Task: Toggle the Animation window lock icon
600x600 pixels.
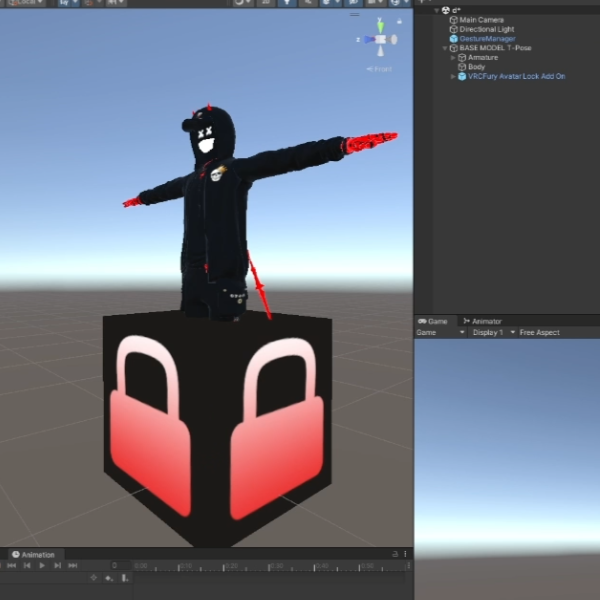Action: coord(395,554)
